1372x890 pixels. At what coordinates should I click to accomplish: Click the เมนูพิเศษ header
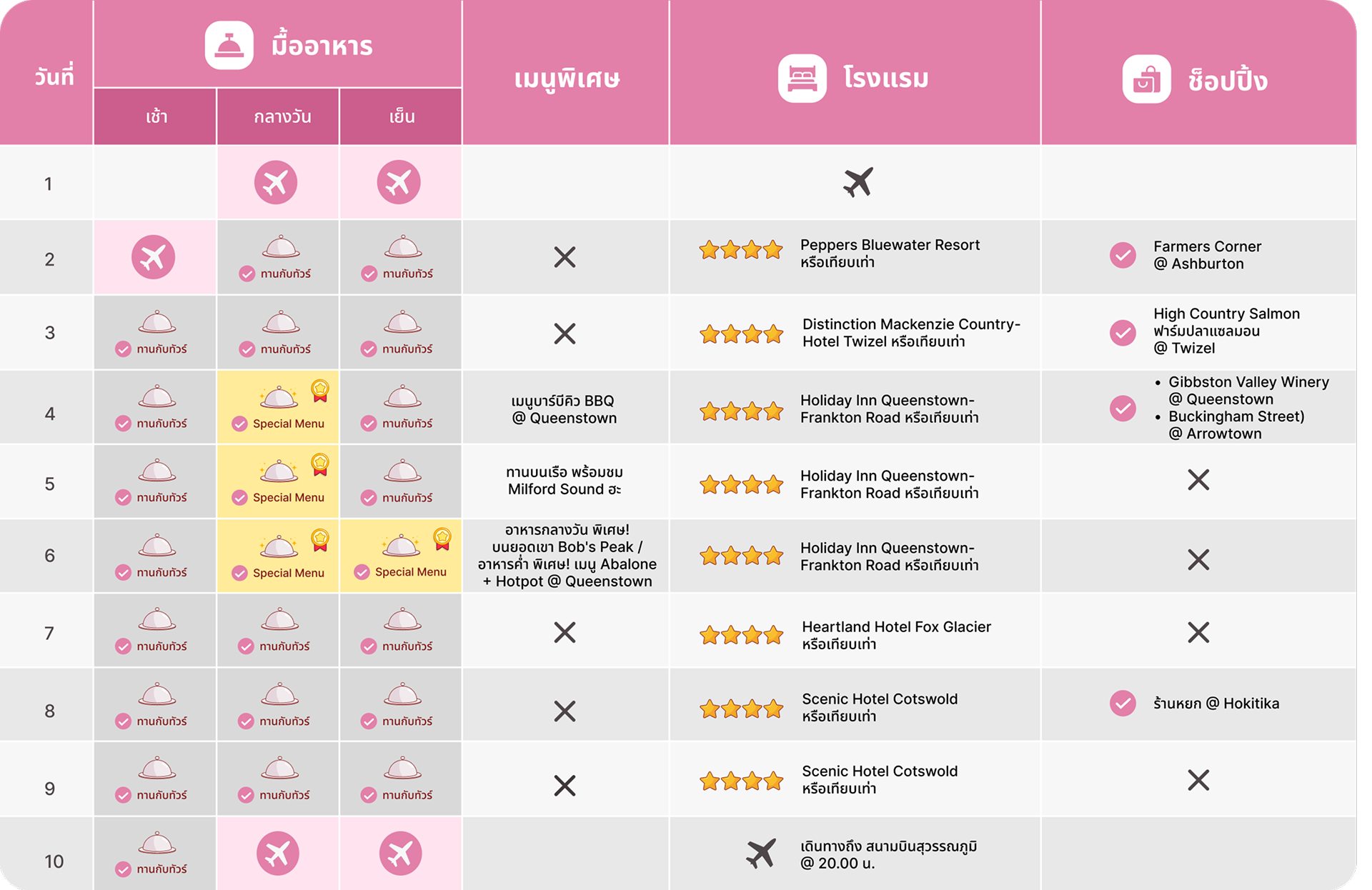tap(566, 78)
